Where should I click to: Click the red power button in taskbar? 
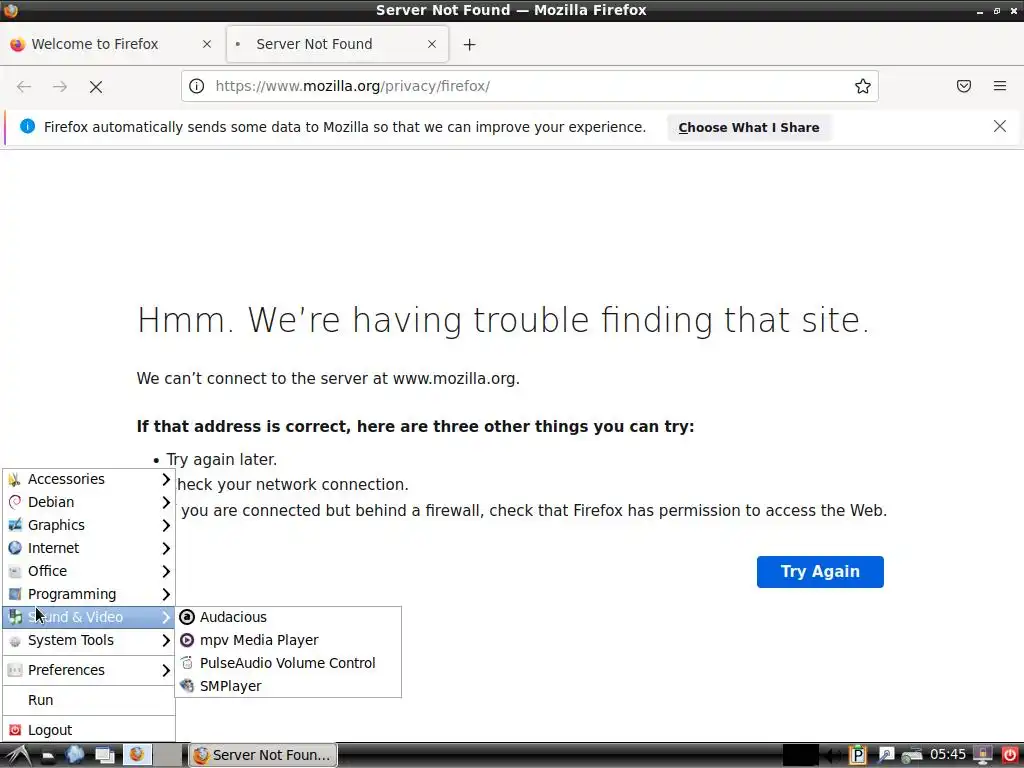1009,756
